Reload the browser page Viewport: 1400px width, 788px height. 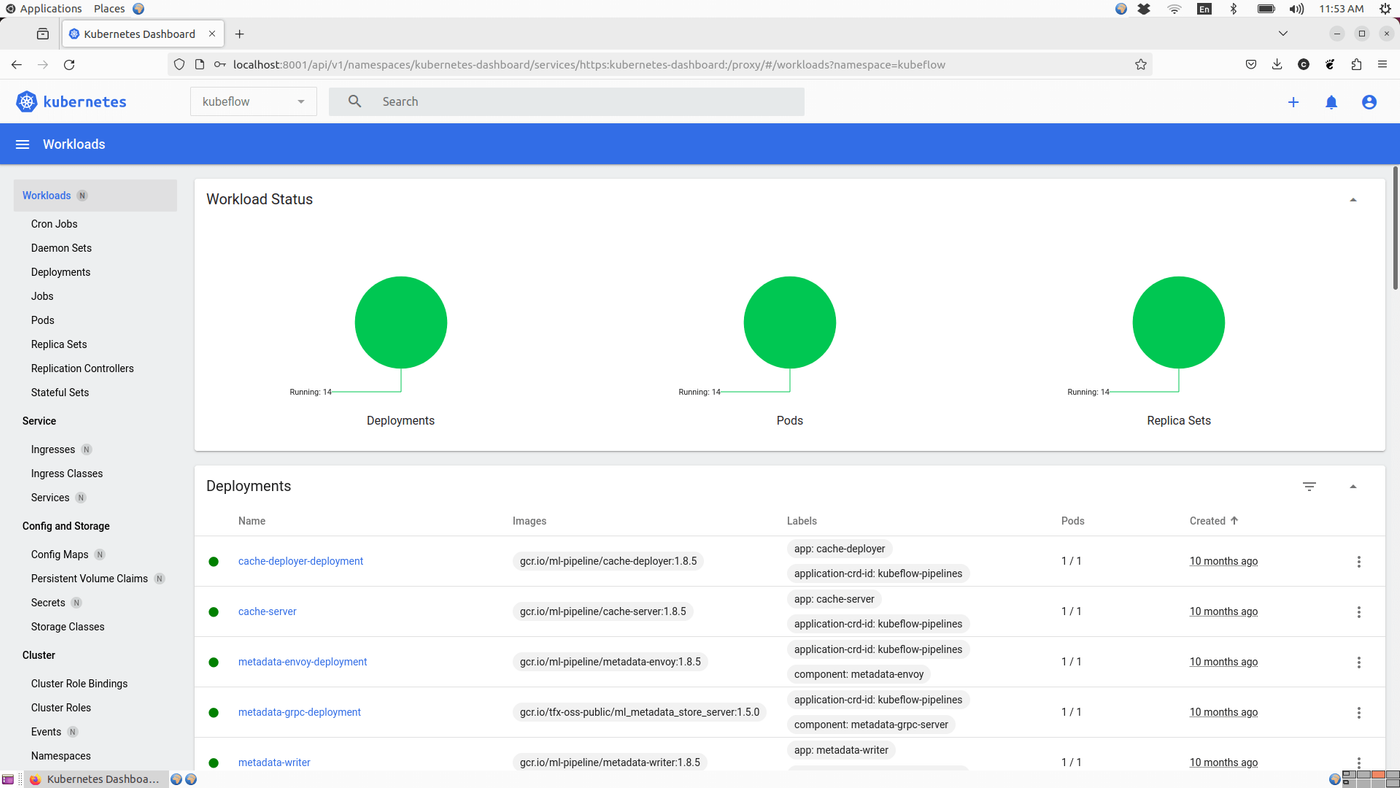[x=69, y=65]
